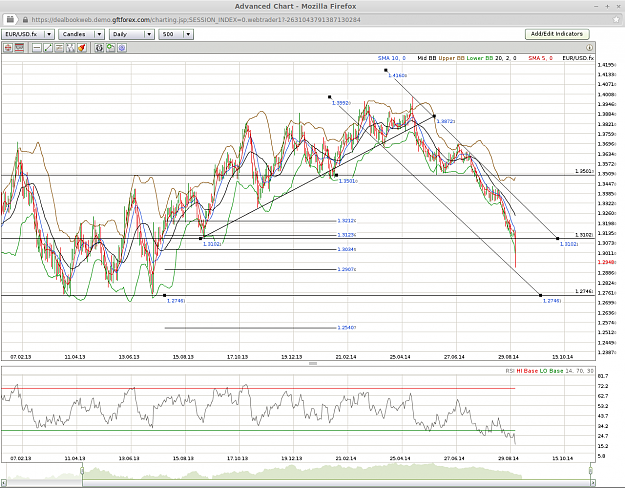Select the horizontal line drawing tool
This screenshot has height=488, width=625.
[x=37, y=48]
